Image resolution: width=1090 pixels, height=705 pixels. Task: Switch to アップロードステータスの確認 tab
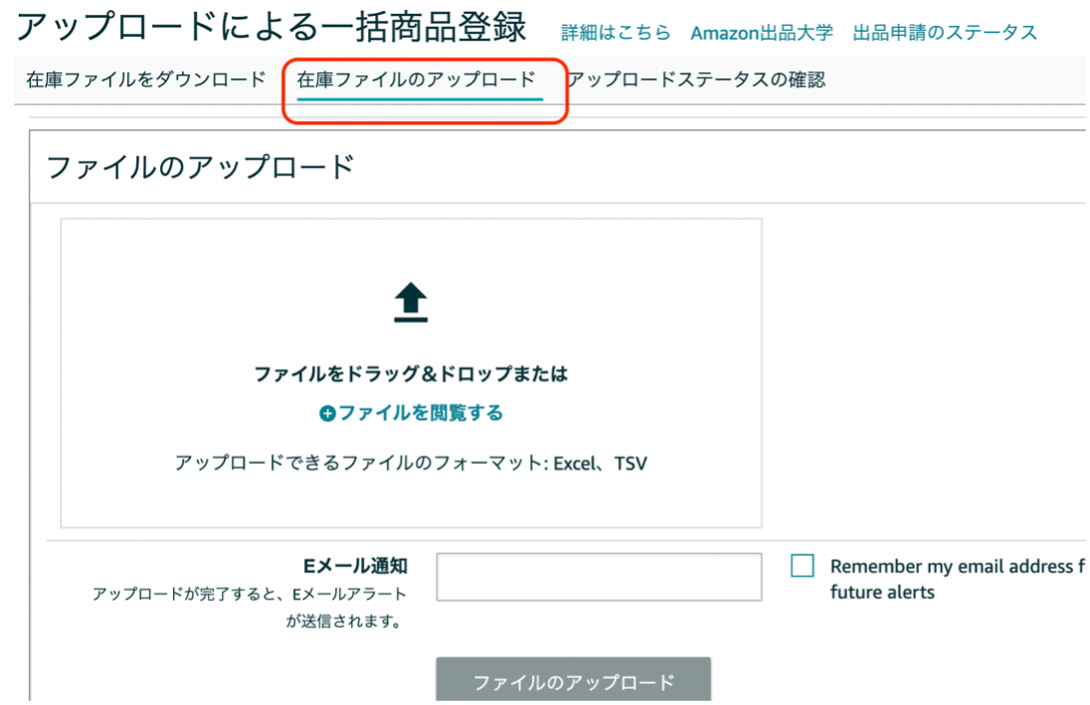click(x=700, y=80)
